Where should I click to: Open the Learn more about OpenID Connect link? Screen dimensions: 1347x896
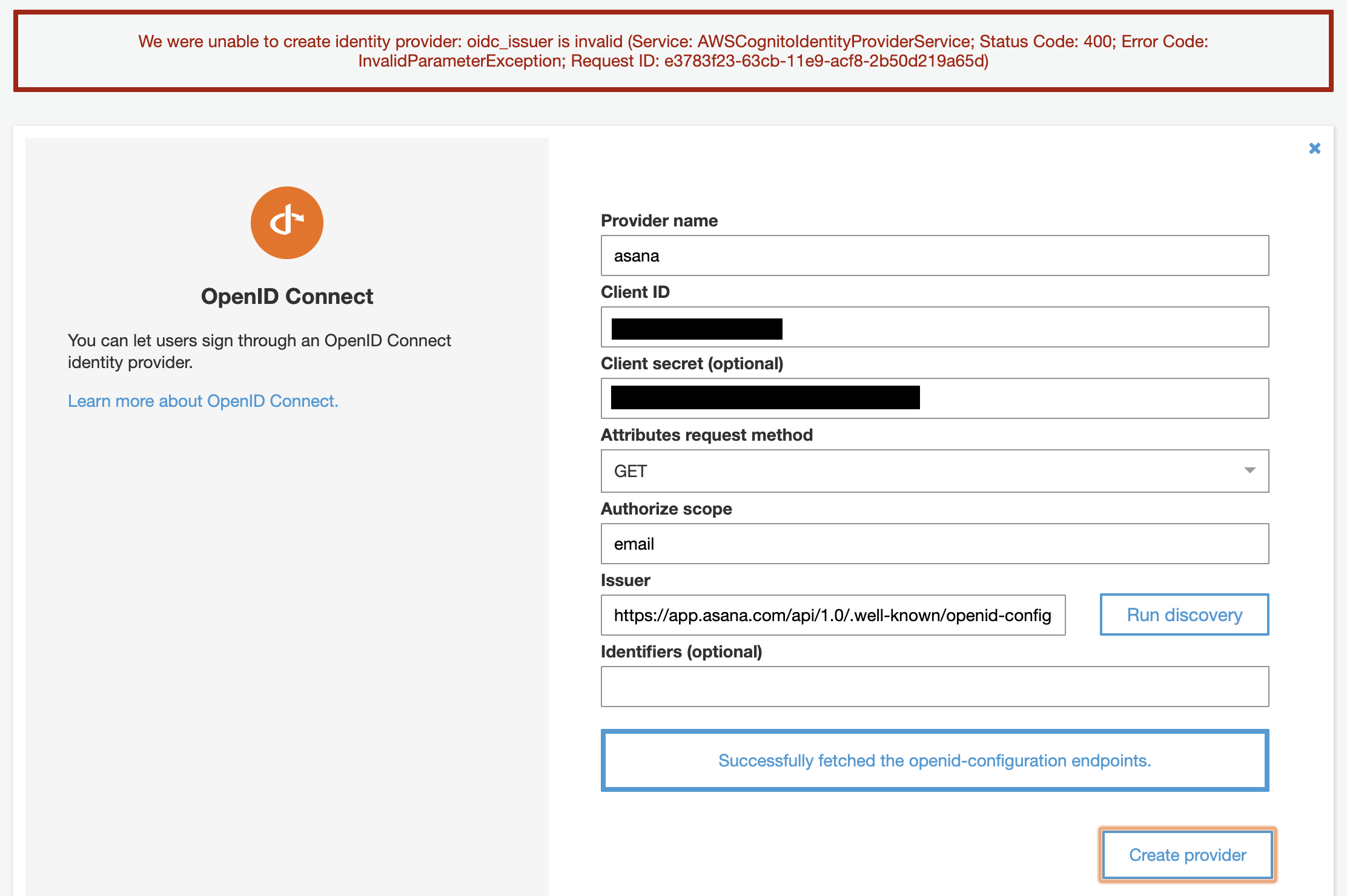point(203,401)
